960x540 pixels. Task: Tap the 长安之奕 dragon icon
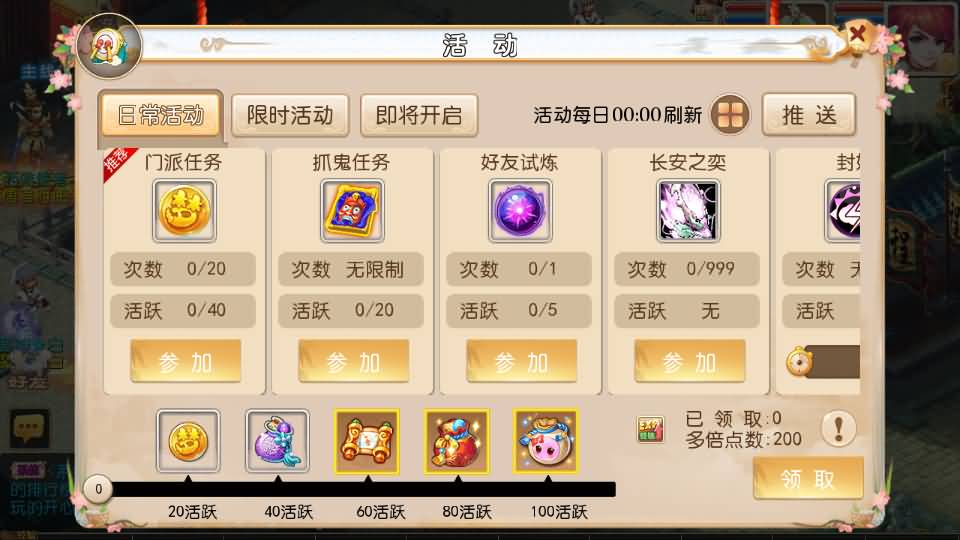point(688,211)
